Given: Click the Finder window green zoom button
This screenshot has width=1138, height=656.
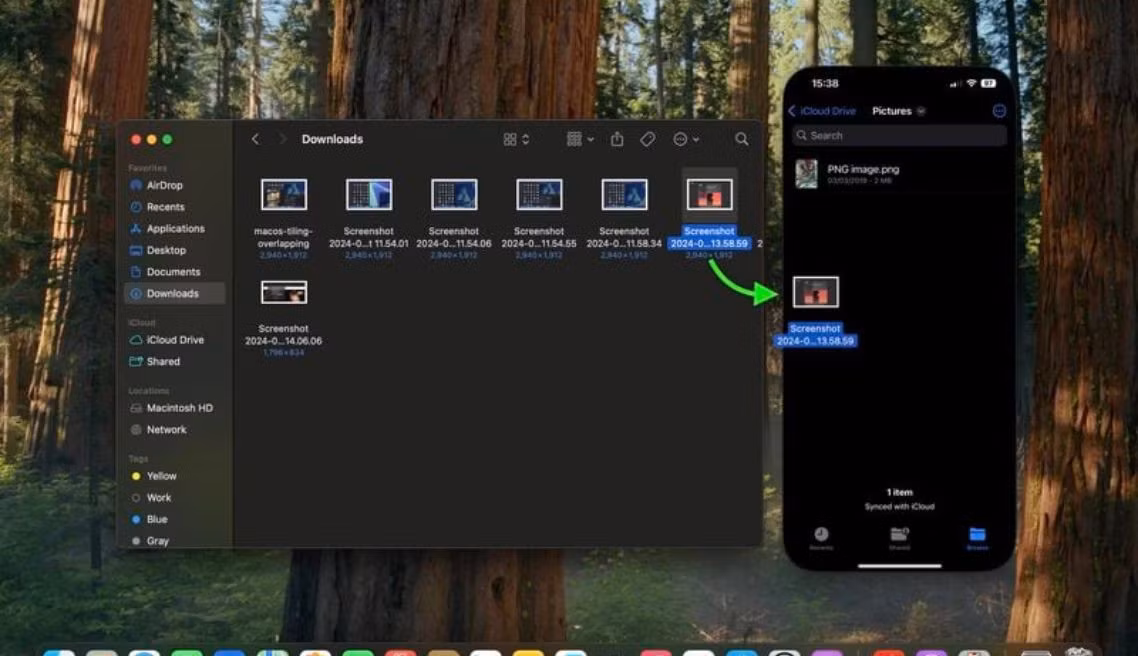Looking at the screenshot, I should (168, 139).
